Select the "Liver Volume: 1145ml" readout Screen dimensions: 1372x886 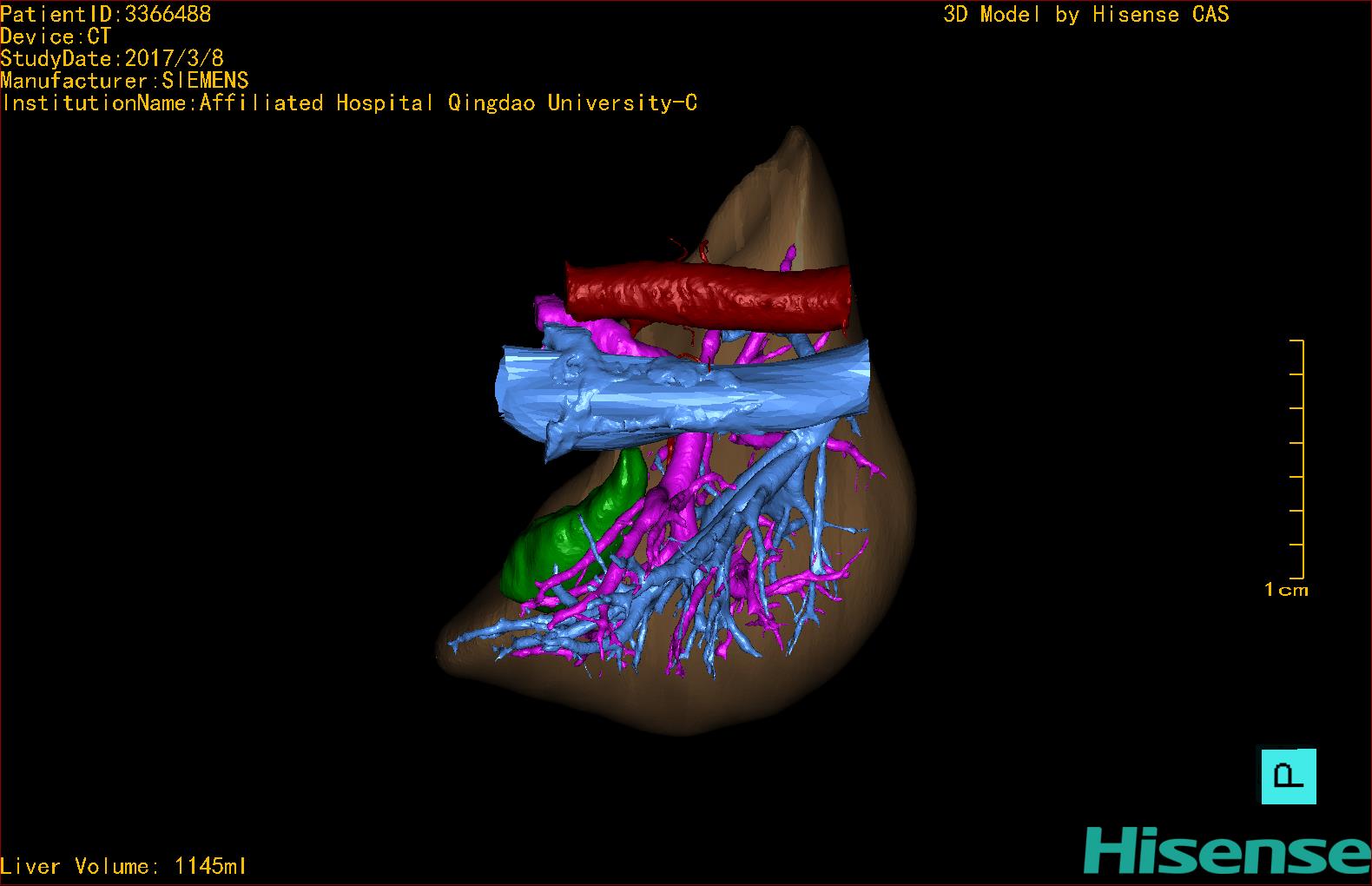[x=123, y=866]
